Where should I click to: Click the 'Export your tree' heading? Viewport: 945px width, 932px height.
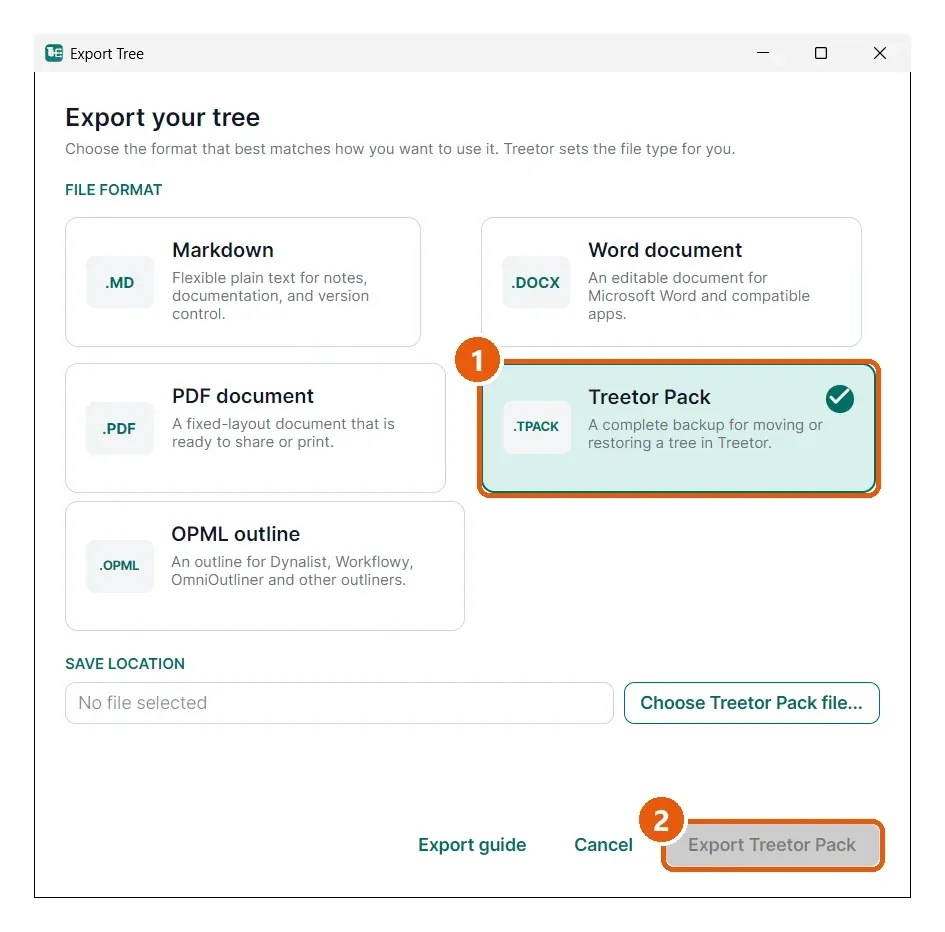coord(163,117)
